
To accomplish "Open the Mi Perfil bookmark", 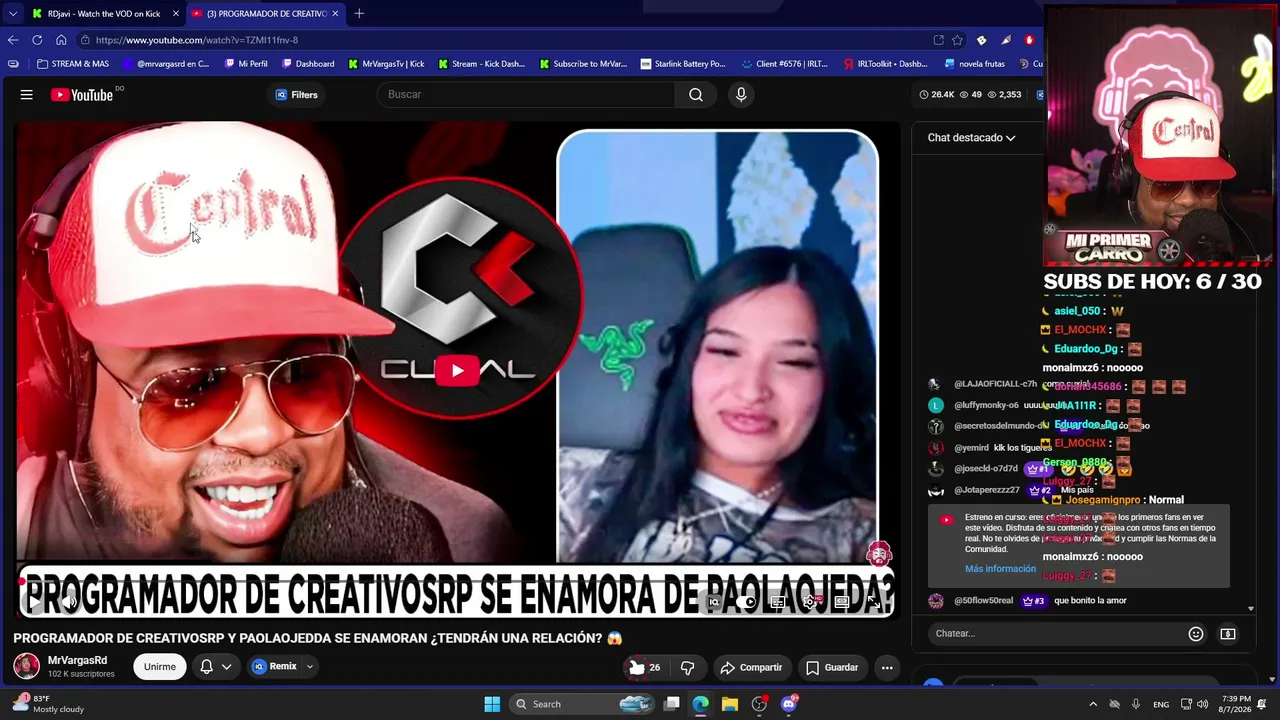I will coord(245,64).
